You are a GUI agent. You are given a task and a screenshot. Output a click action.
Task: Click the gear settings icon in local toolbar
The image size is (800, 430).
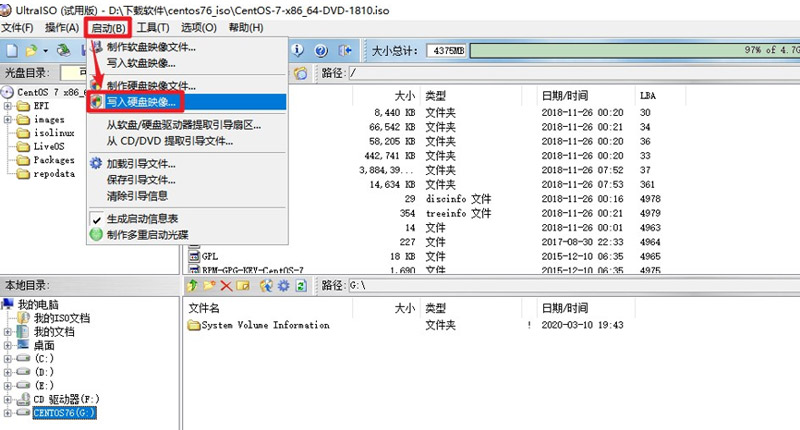point(284,287)
